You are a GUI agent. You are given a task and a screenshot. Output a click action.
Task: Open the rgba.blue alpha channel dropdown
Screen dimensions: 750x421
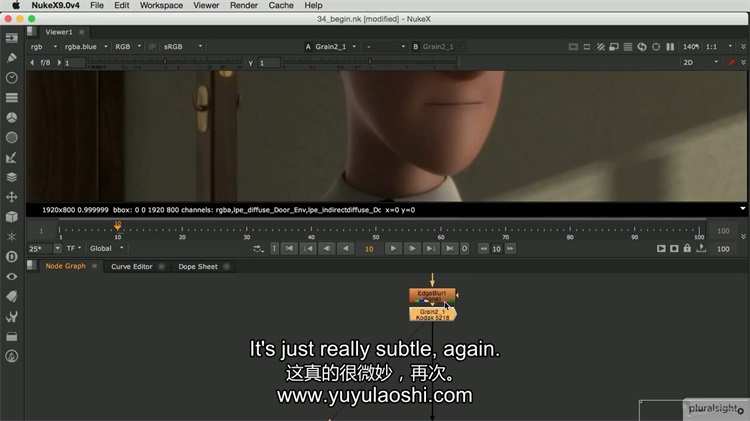pos(86,47)
